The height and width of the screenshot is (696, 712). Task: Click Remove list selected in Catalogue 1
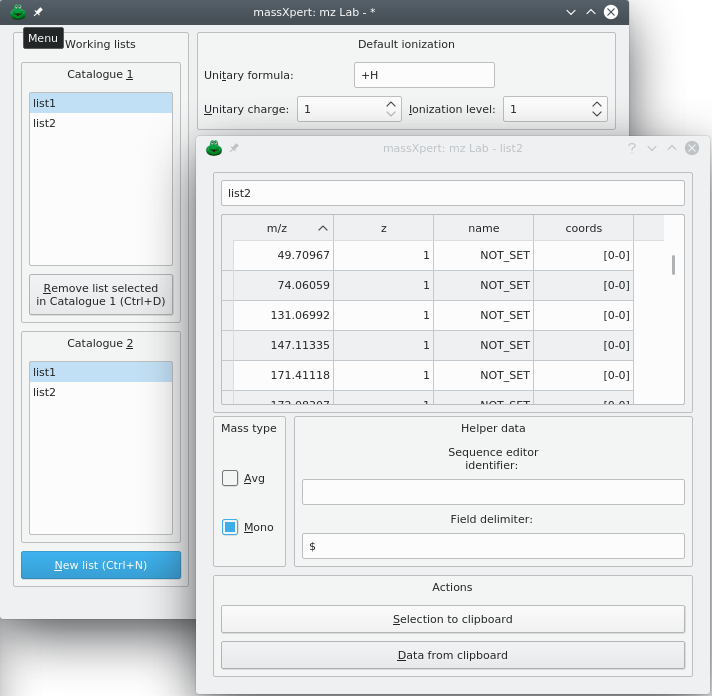[101, 294]
